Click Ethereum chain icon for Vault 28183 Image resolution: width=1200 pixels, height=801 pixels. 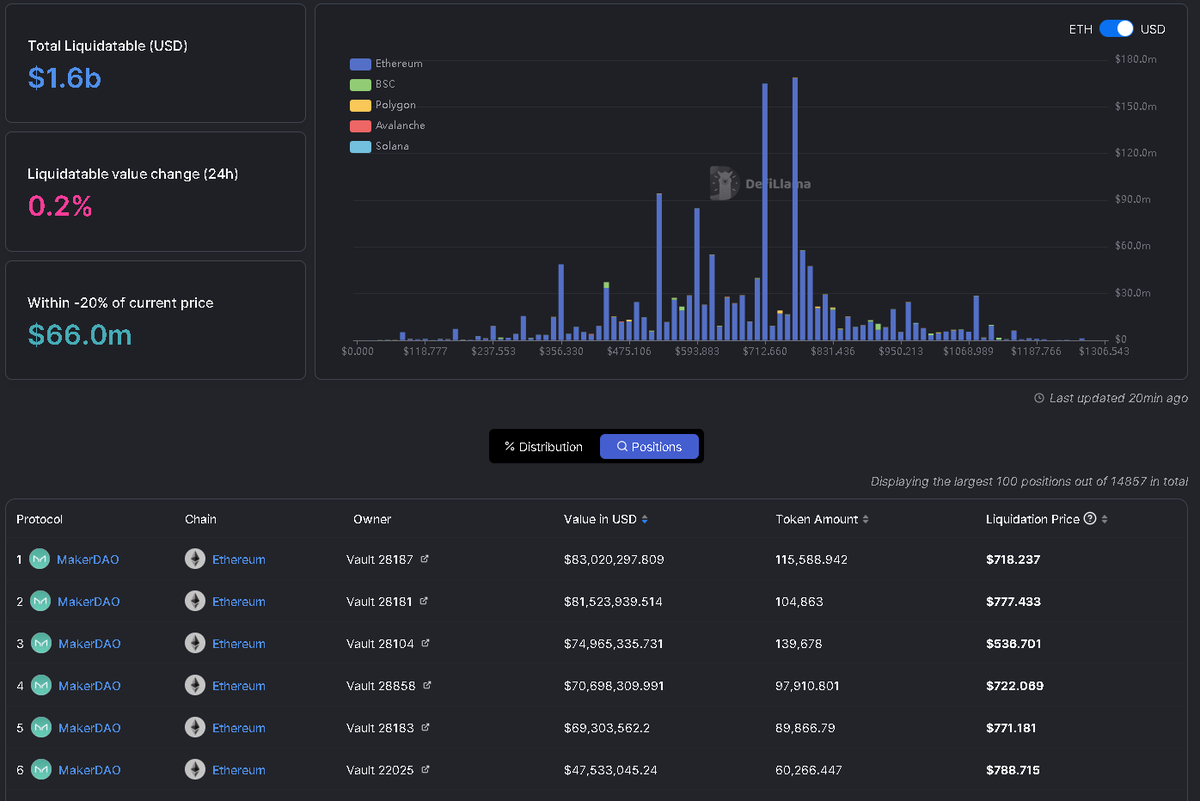point(195,727)
